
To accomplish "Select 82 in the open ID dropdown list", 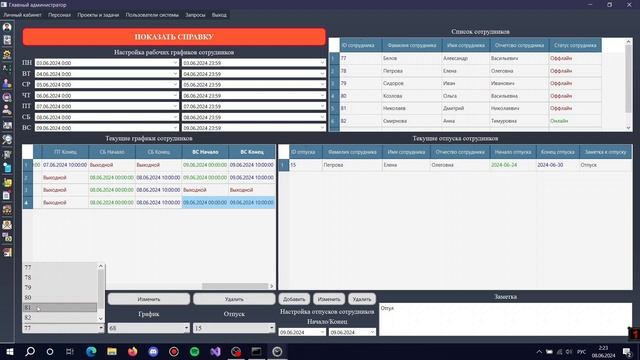I will click(x=60, y=317).
